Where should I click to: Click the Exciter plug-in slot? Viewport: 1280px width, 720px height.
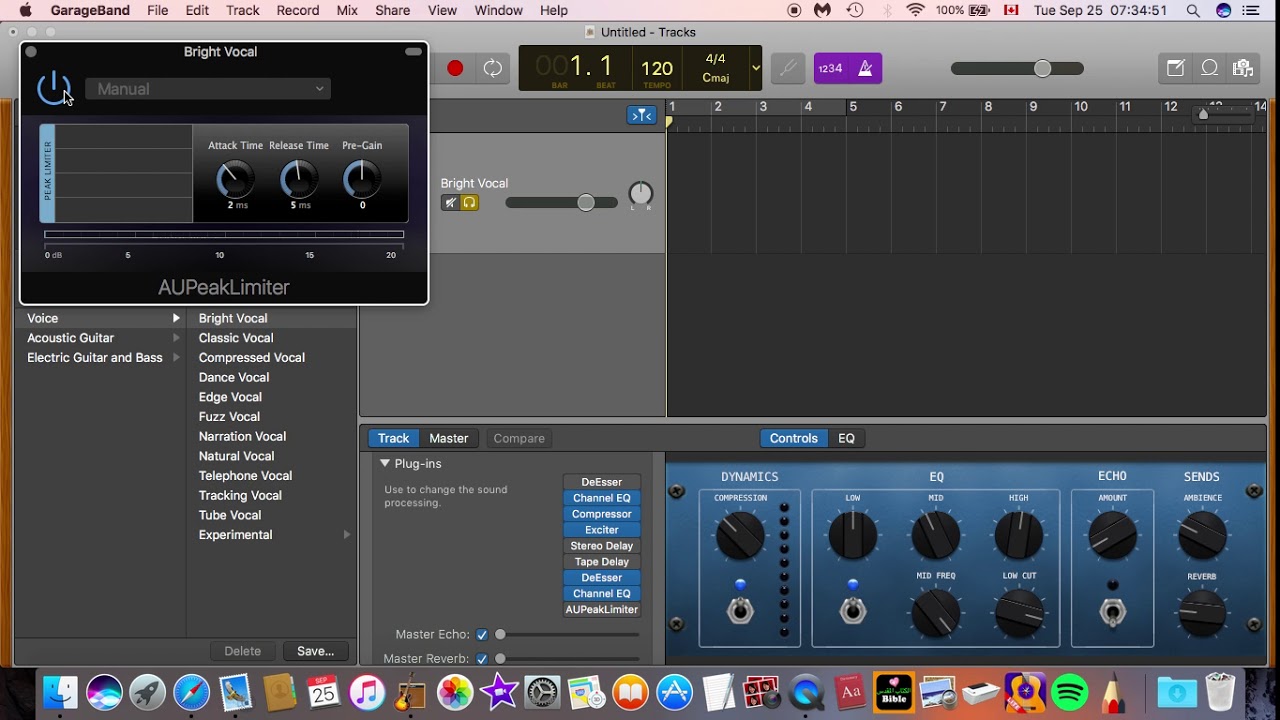click(x=602, y=530)
